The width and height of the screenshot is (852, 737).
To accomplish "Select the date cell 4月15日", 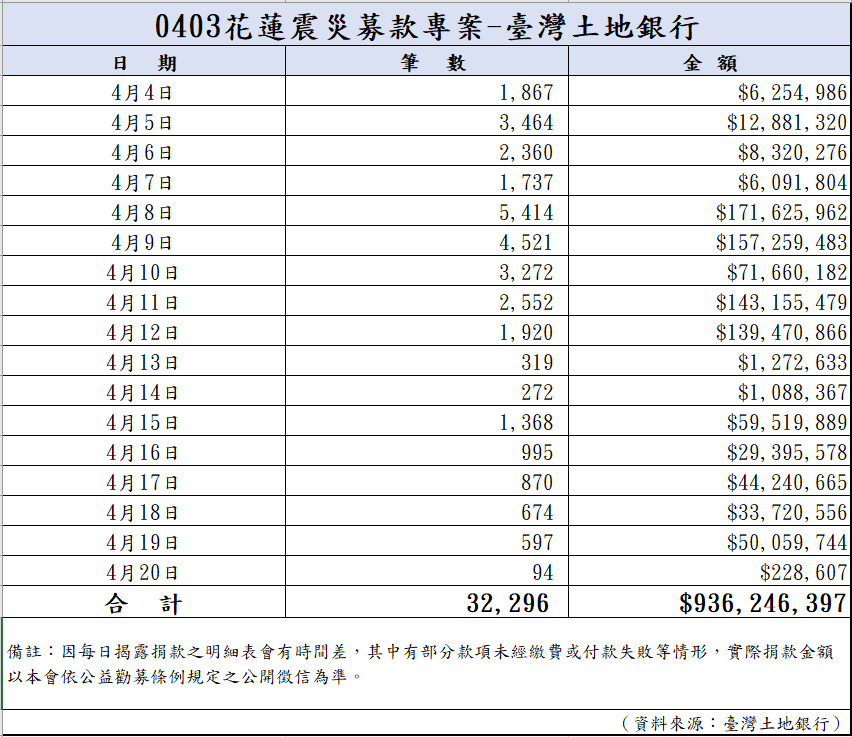I will [144, 421].
